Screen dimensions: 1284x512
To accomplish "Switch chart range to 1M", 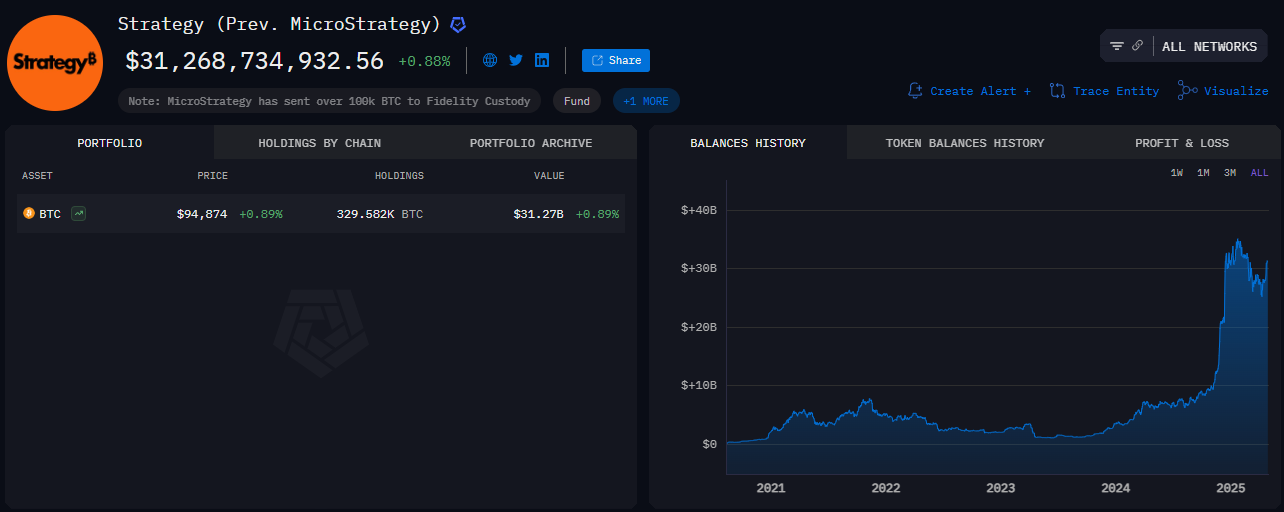I will [x=1203, y=173].
